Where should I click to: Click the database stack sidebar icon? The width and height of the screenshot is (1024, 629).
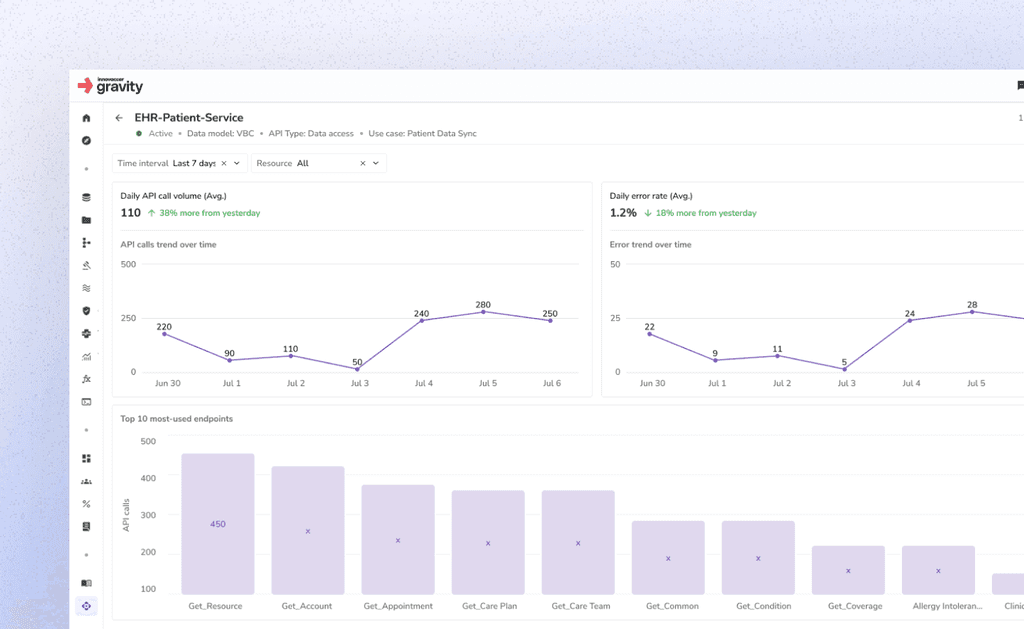86,197
